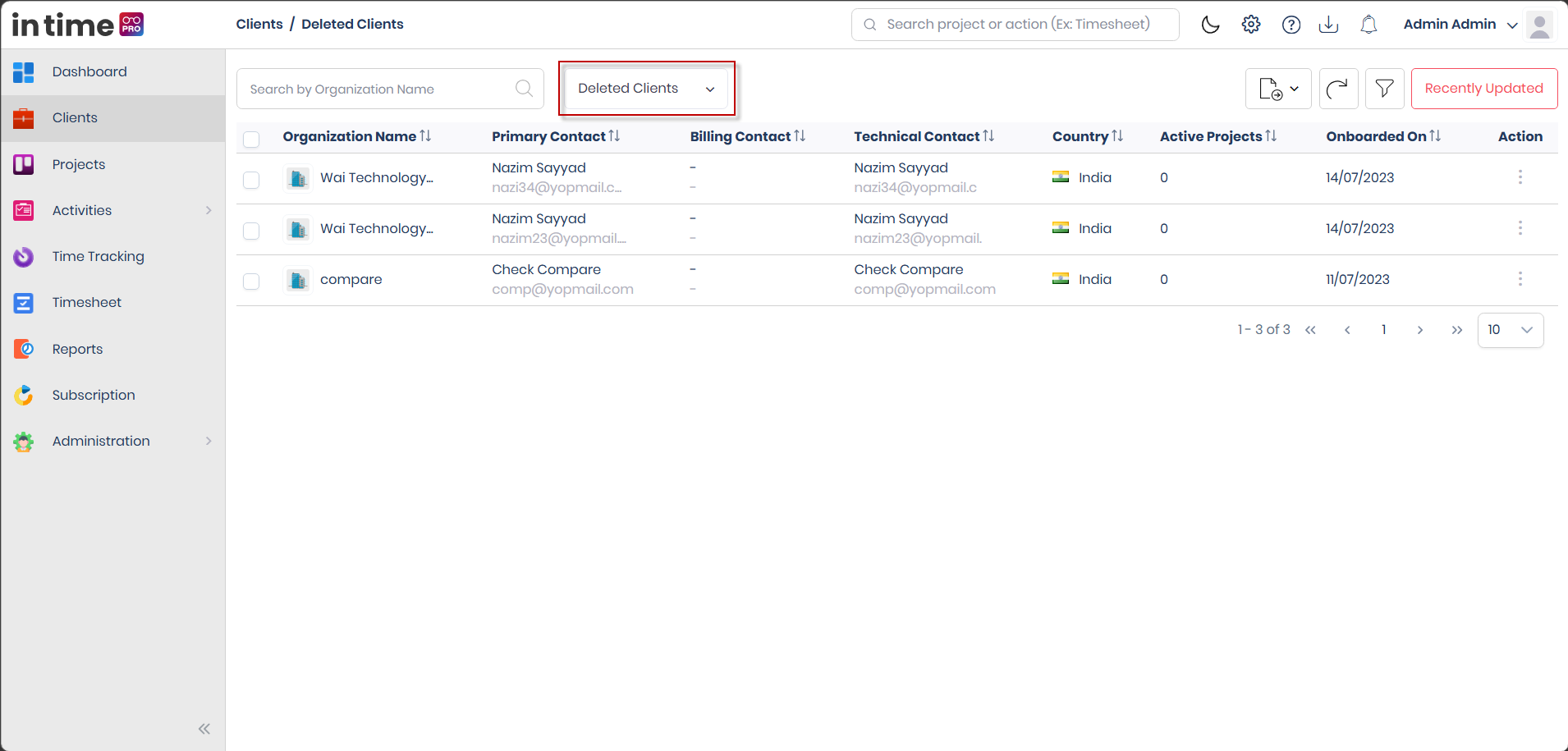Go to page 1 in pagination

(x=1384, y=330)
